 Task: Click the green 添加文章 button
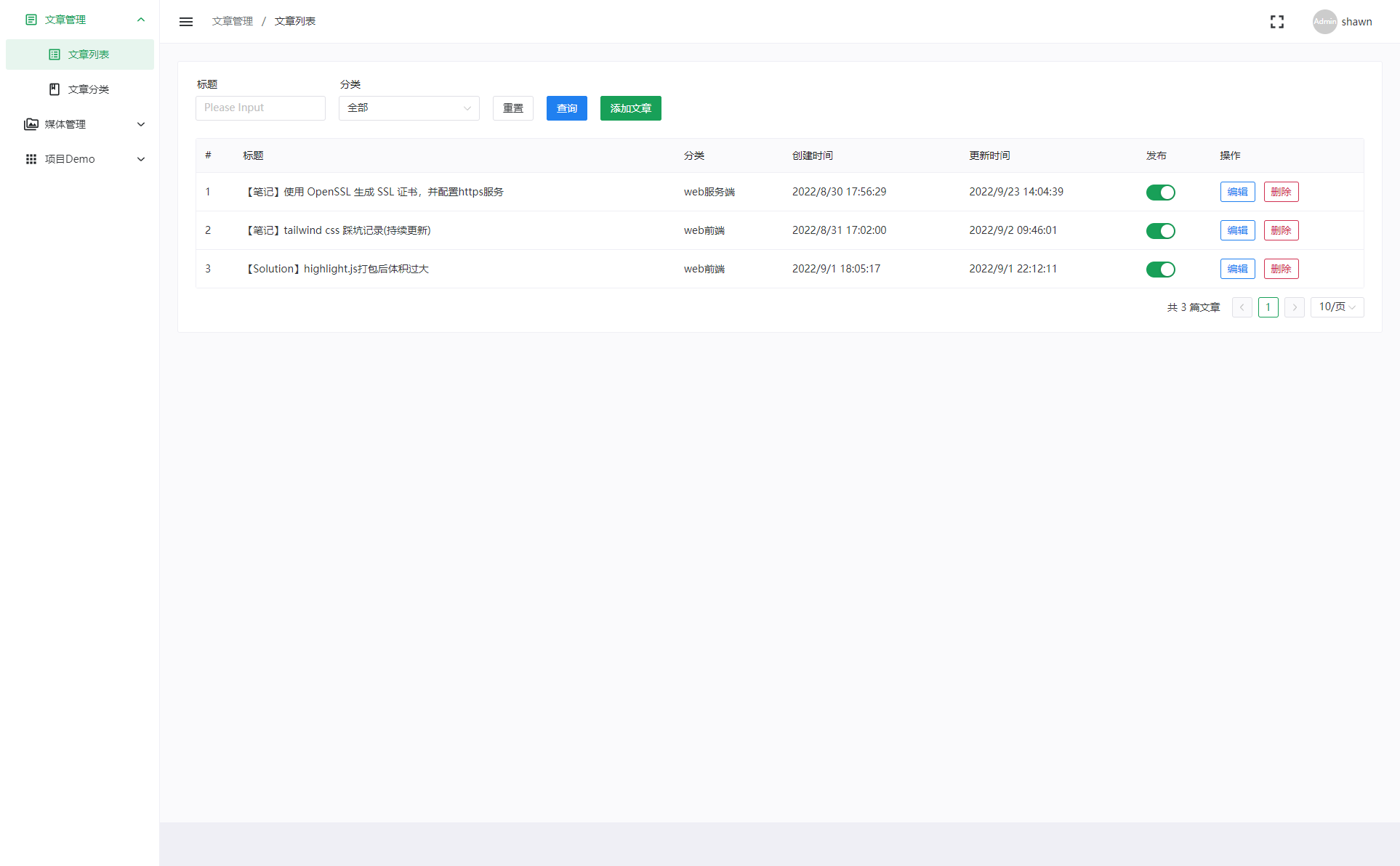pos(630,108)
